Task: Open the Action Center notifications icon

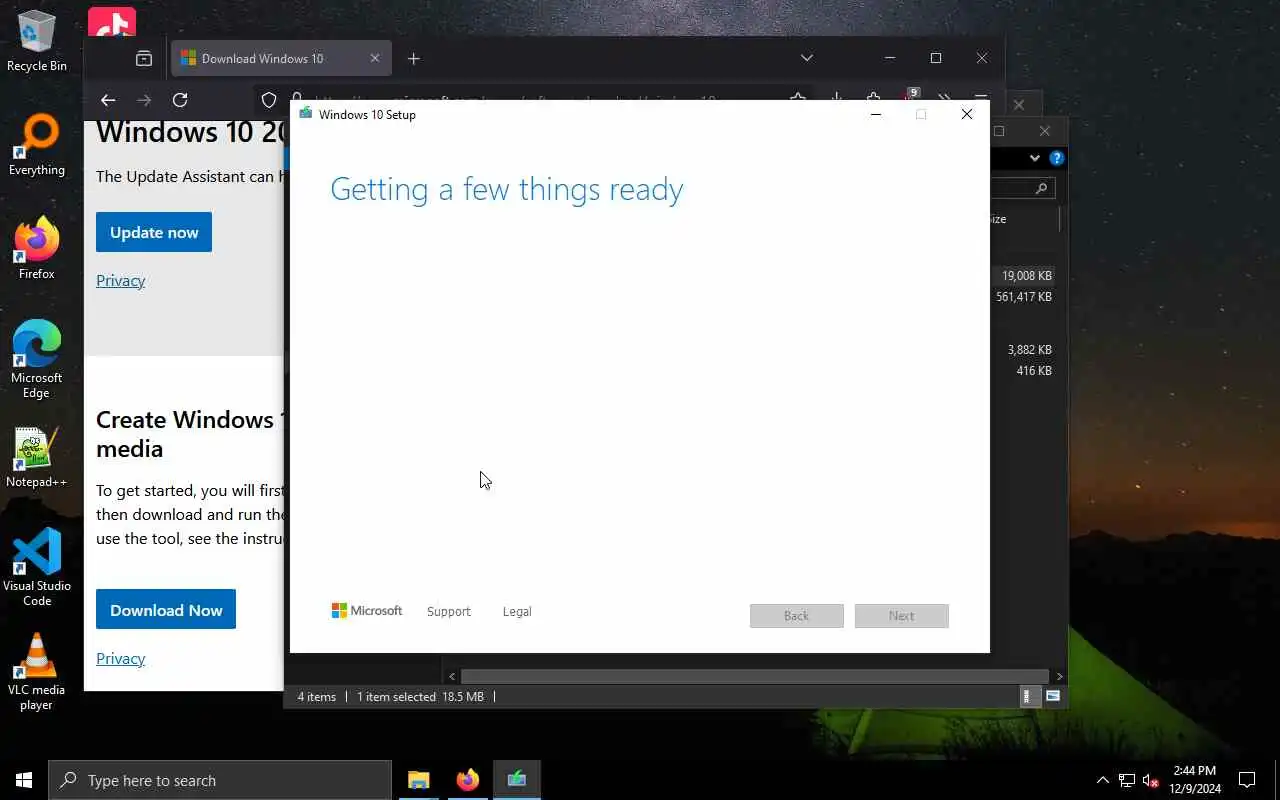Action: 1247,780
